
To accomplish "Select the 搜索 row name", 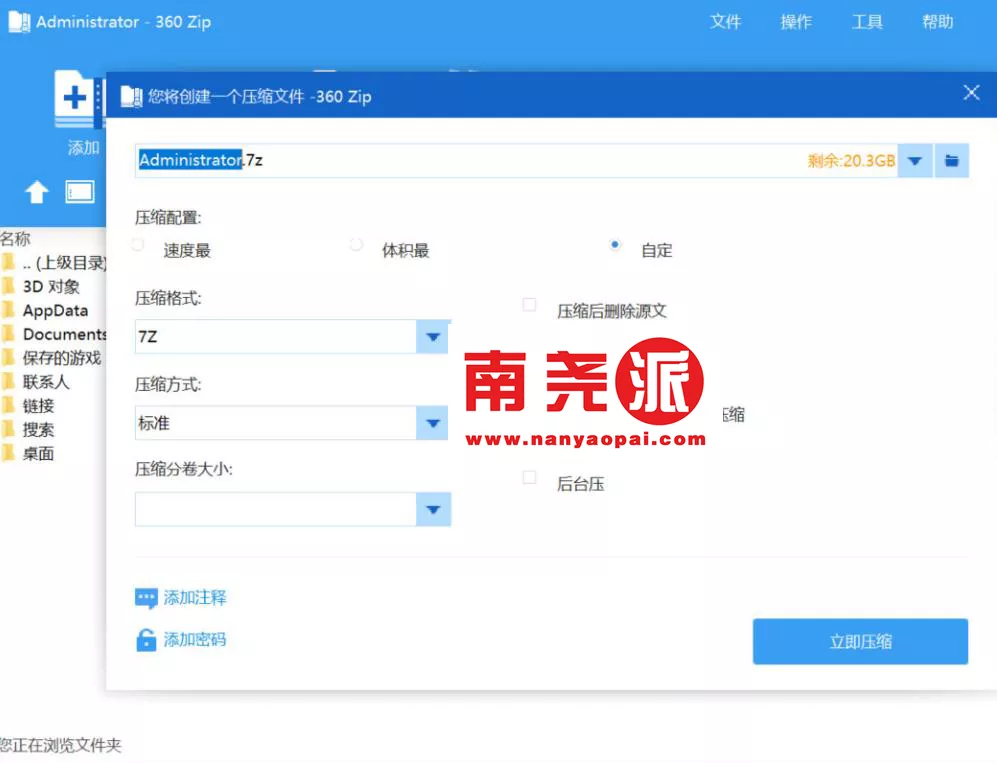I will tap(38, 430).
